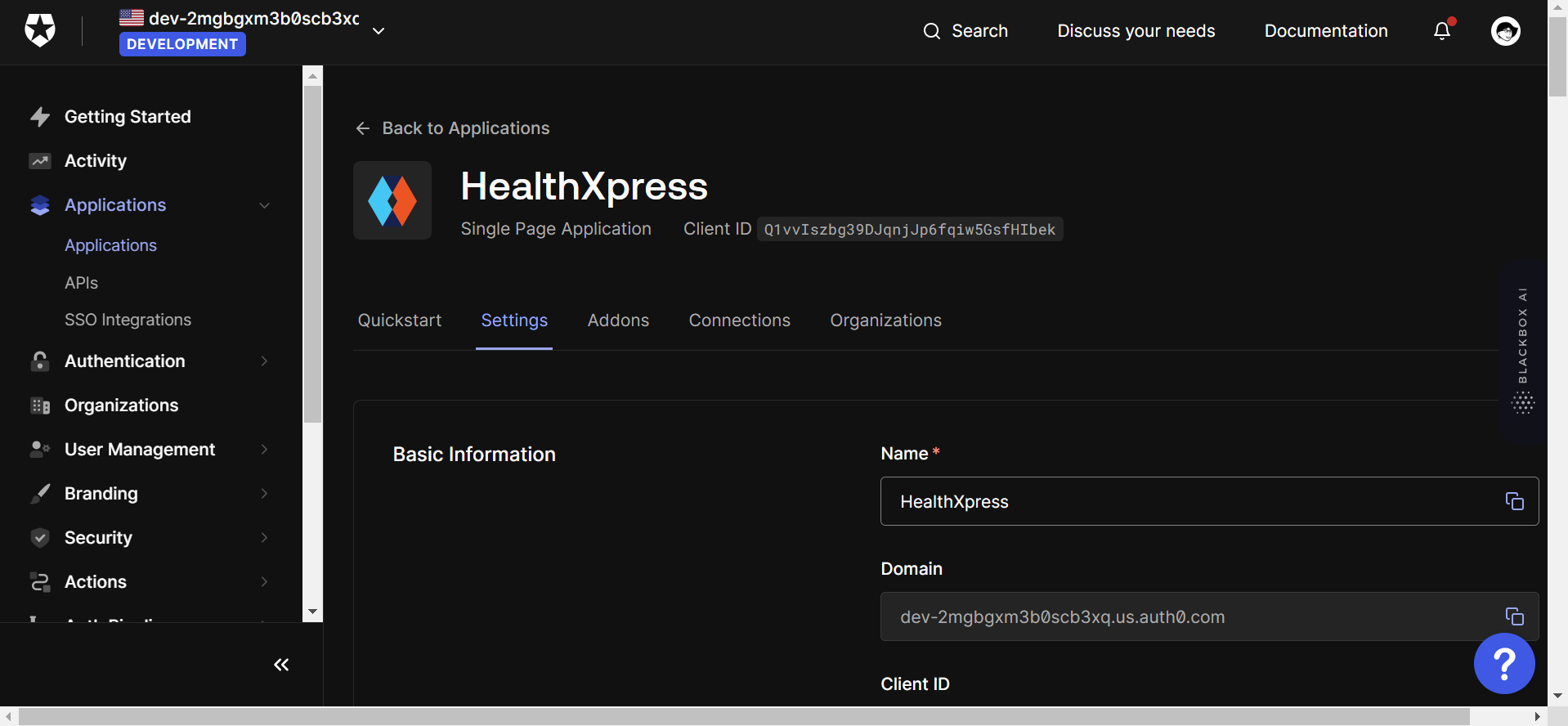Open SSO Integrations
Screen dimensions: 1568x726
128,320
